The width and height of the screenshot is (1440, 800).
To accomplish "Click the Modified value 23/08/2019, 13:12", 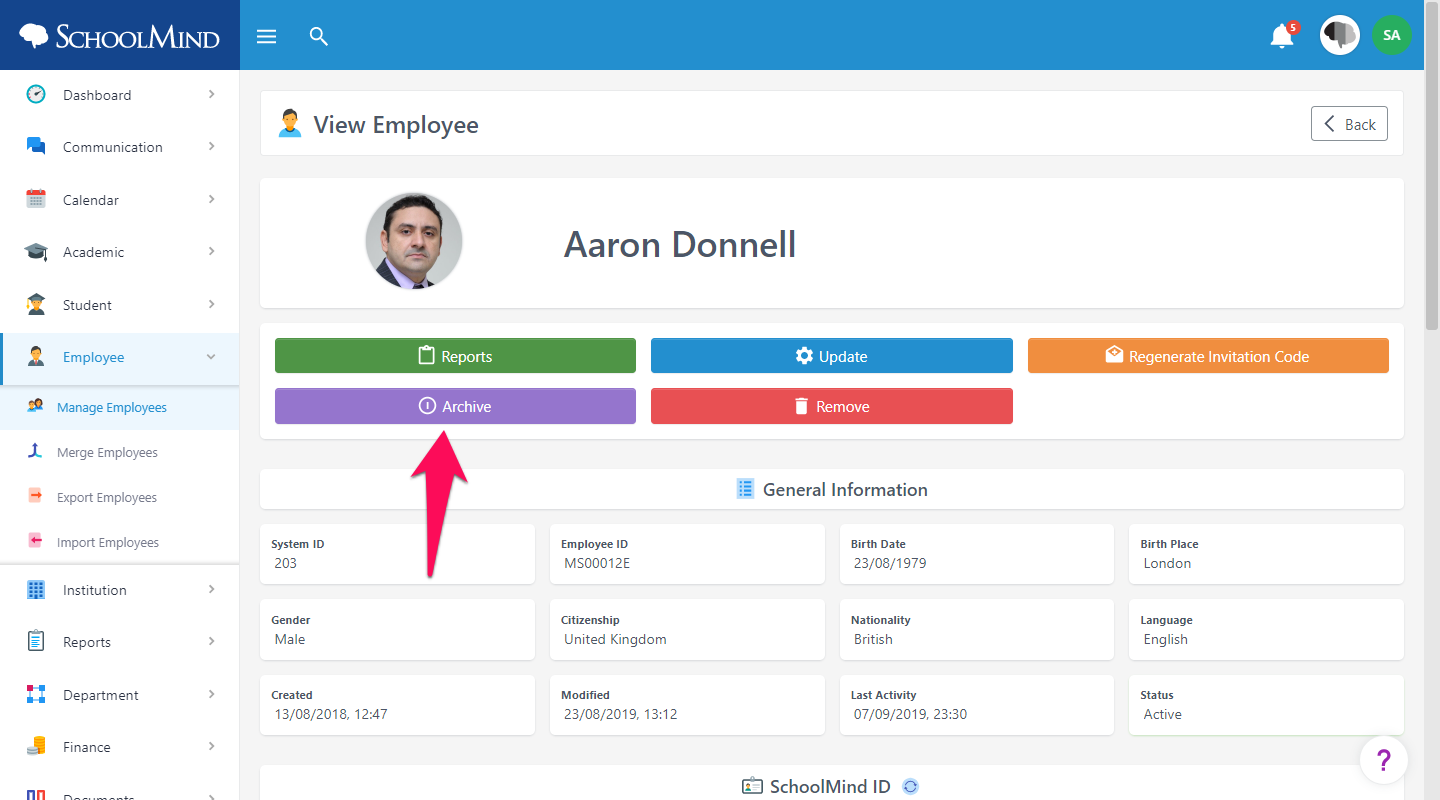I will [621, 714].
